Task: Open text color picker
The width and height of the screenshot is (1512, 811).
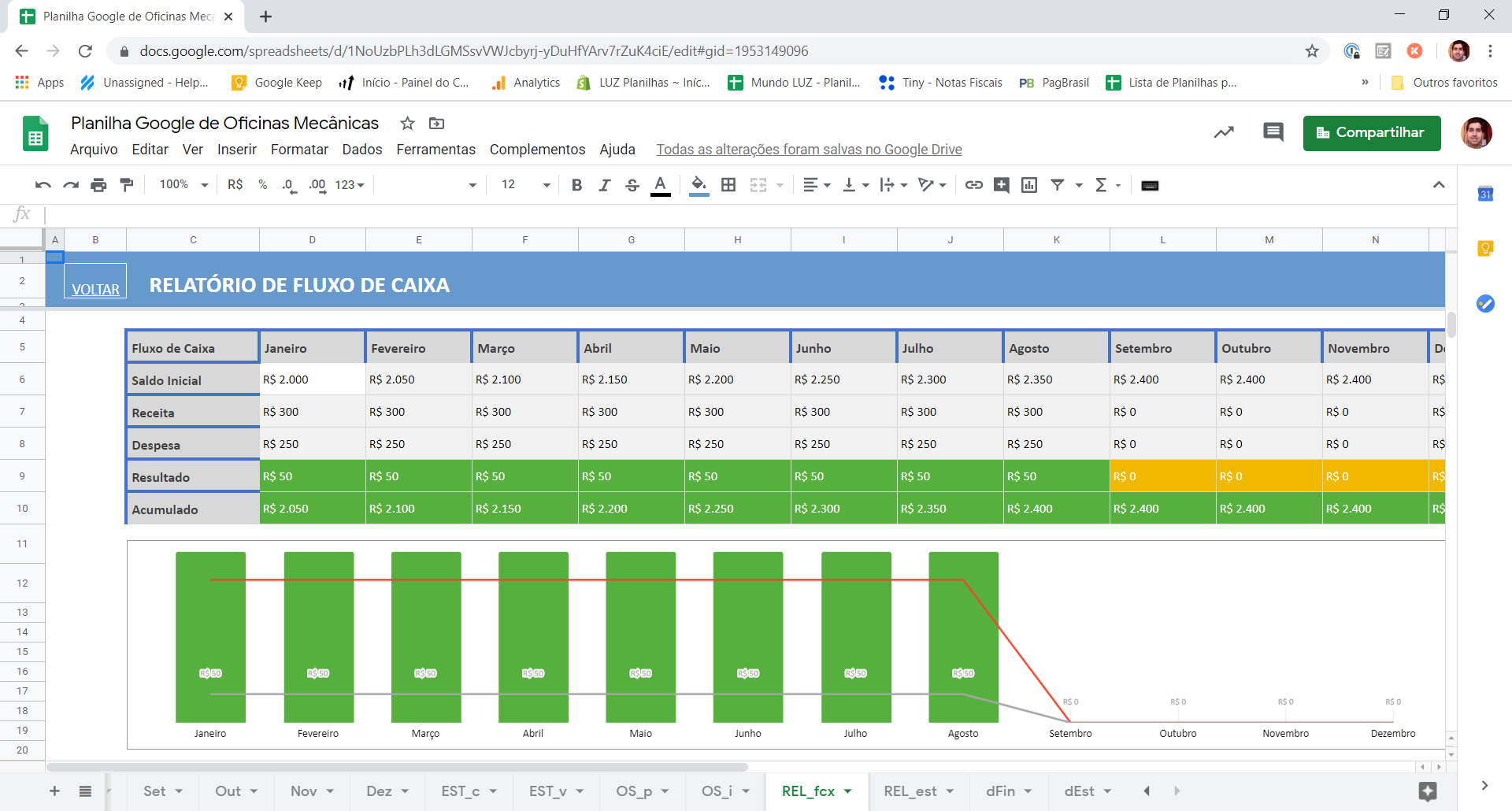Action: click(661, 186)
